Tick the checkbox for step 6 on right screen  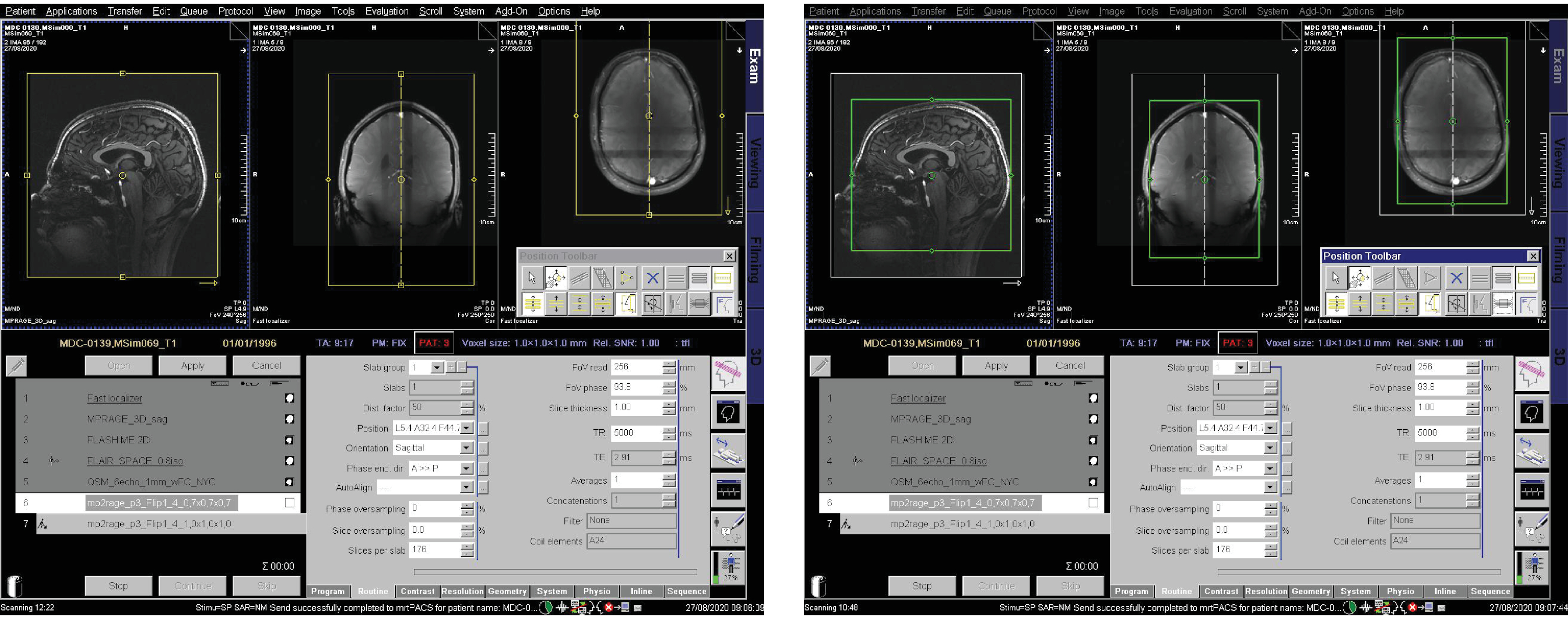tap(1093, 503)
